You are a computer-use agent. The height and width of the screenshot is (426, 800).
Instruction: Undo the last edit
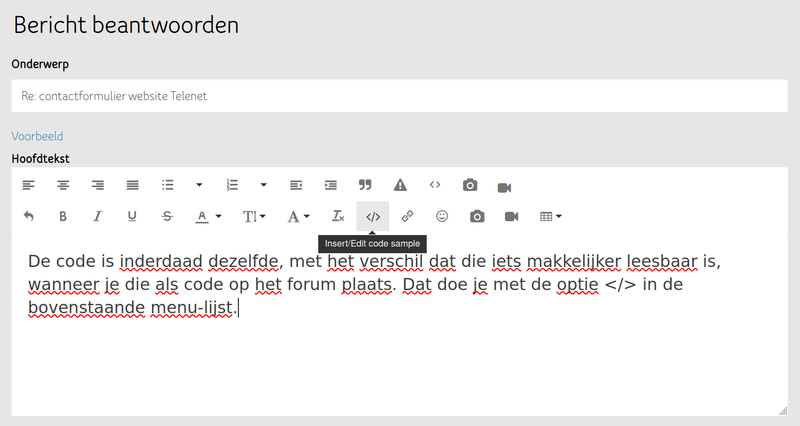(29, 216)
